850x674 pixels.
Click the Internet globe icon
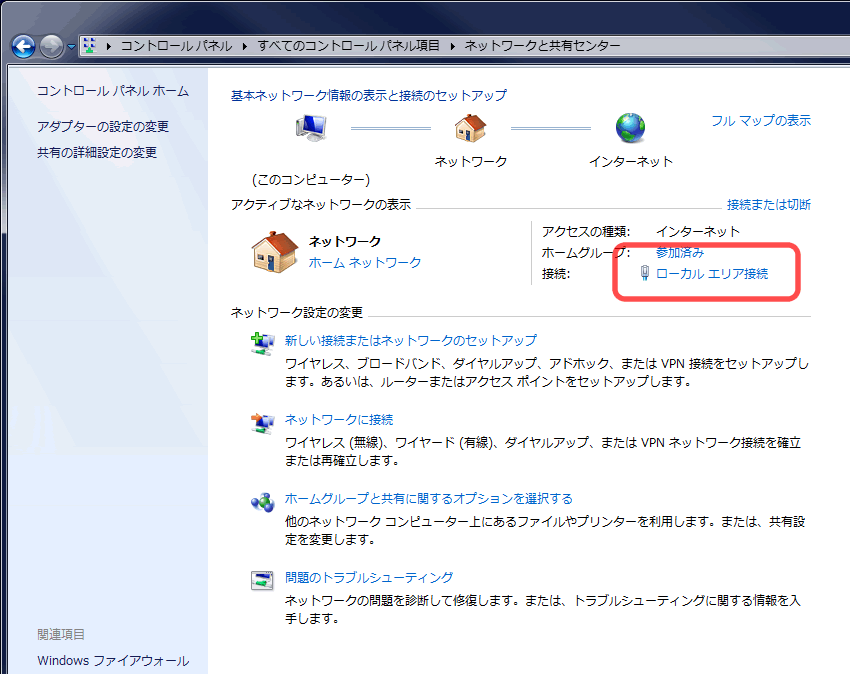(x=630, y=128)
